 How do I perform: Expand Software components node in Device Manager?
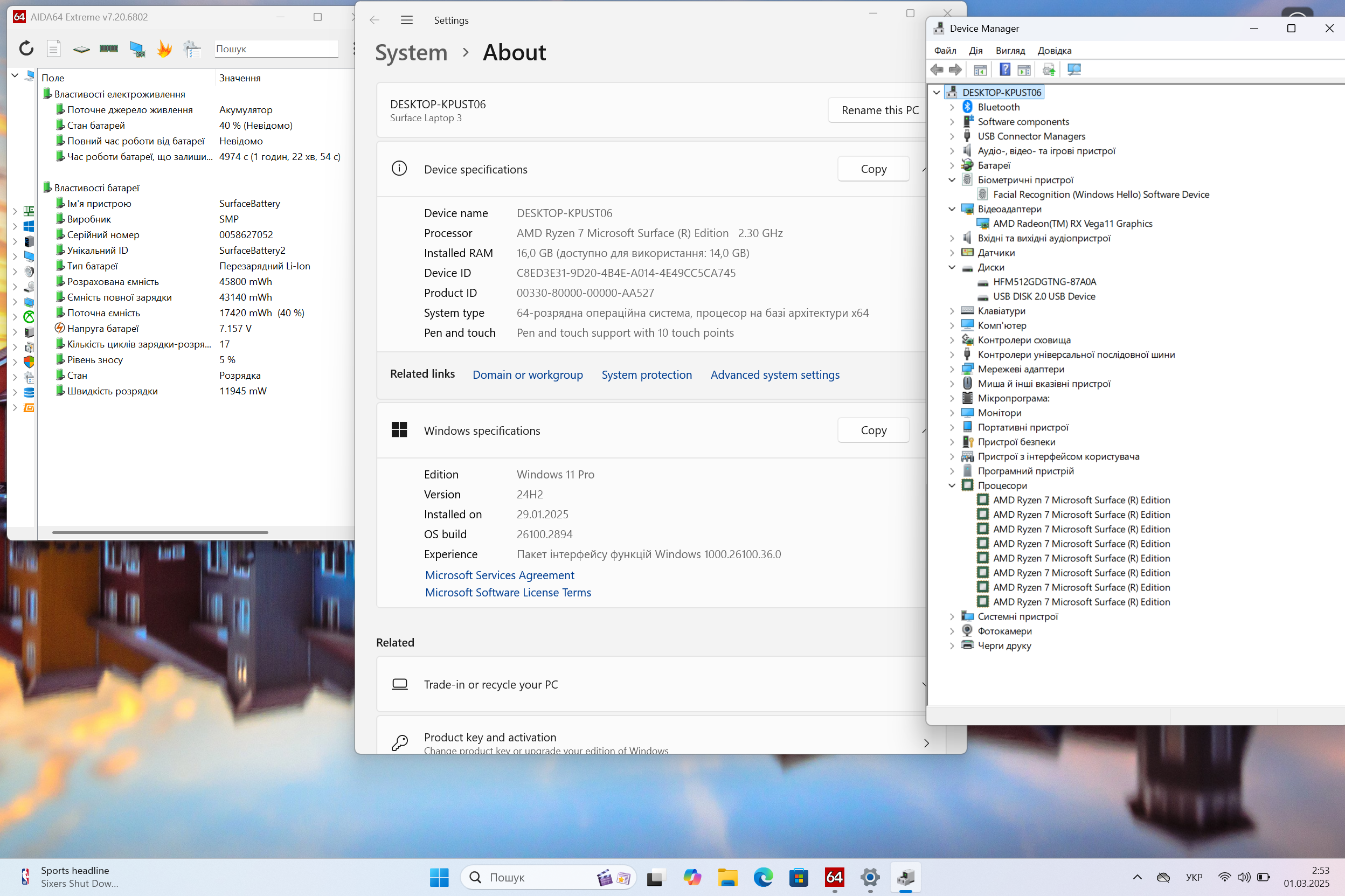[x=952, y=122]
